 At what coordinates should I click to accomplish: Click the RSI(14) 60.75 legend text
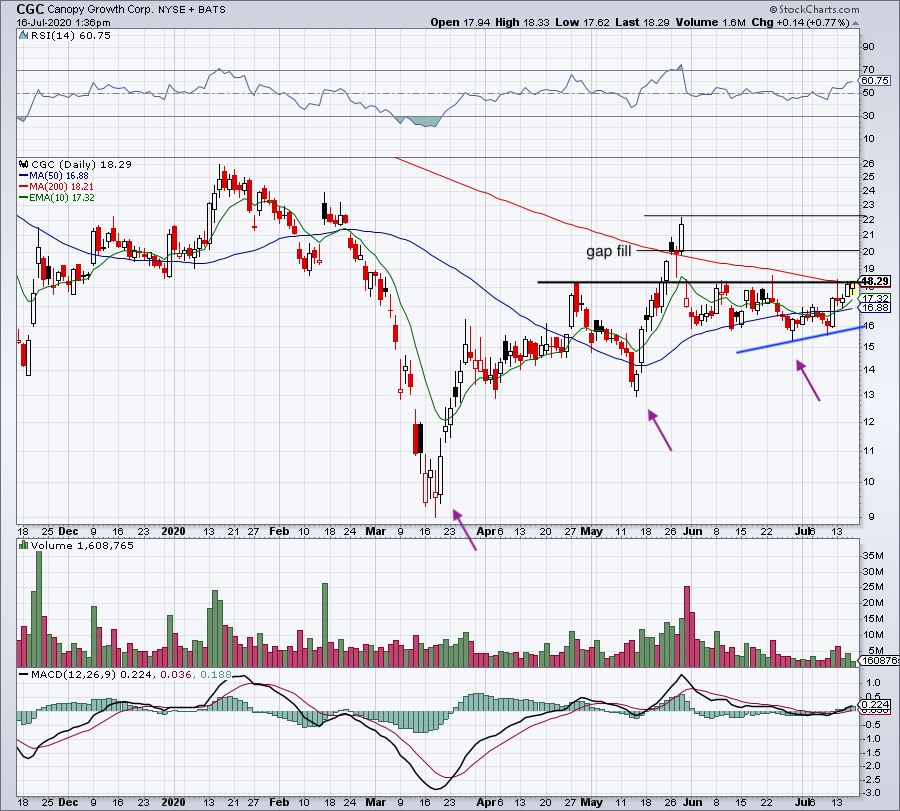pos(71,36)
